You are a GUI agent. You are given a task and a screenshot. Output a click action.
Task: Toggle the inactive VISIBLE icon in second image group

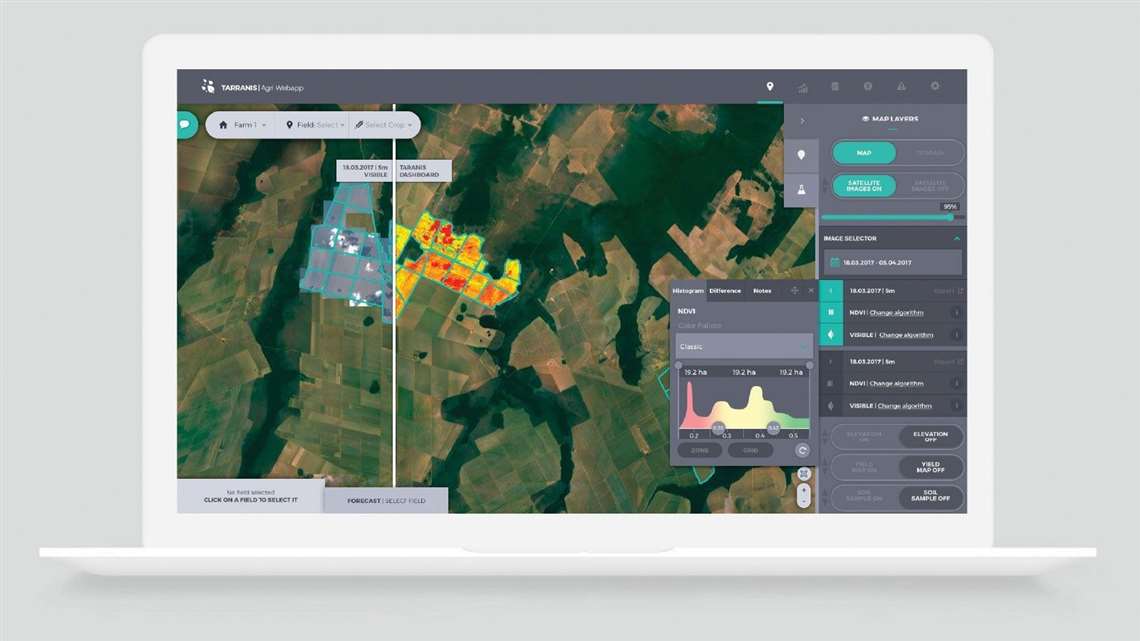(x=830, y=406)
